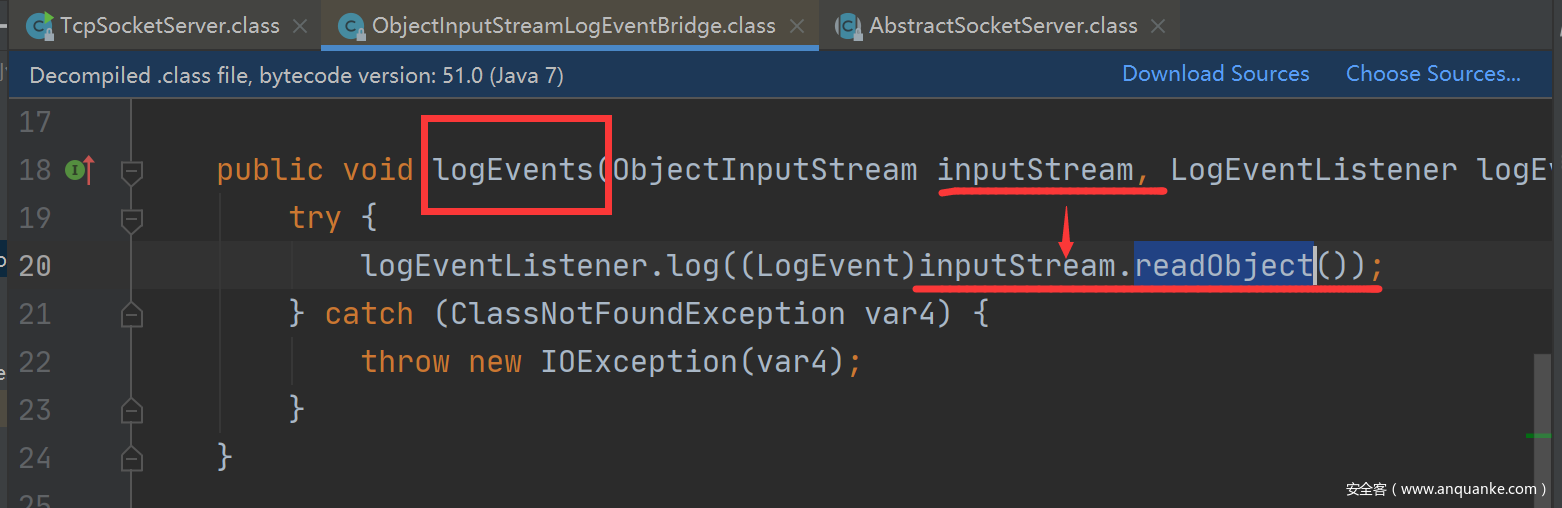Click the green marker in the right error stripe

coord(1538,435)
